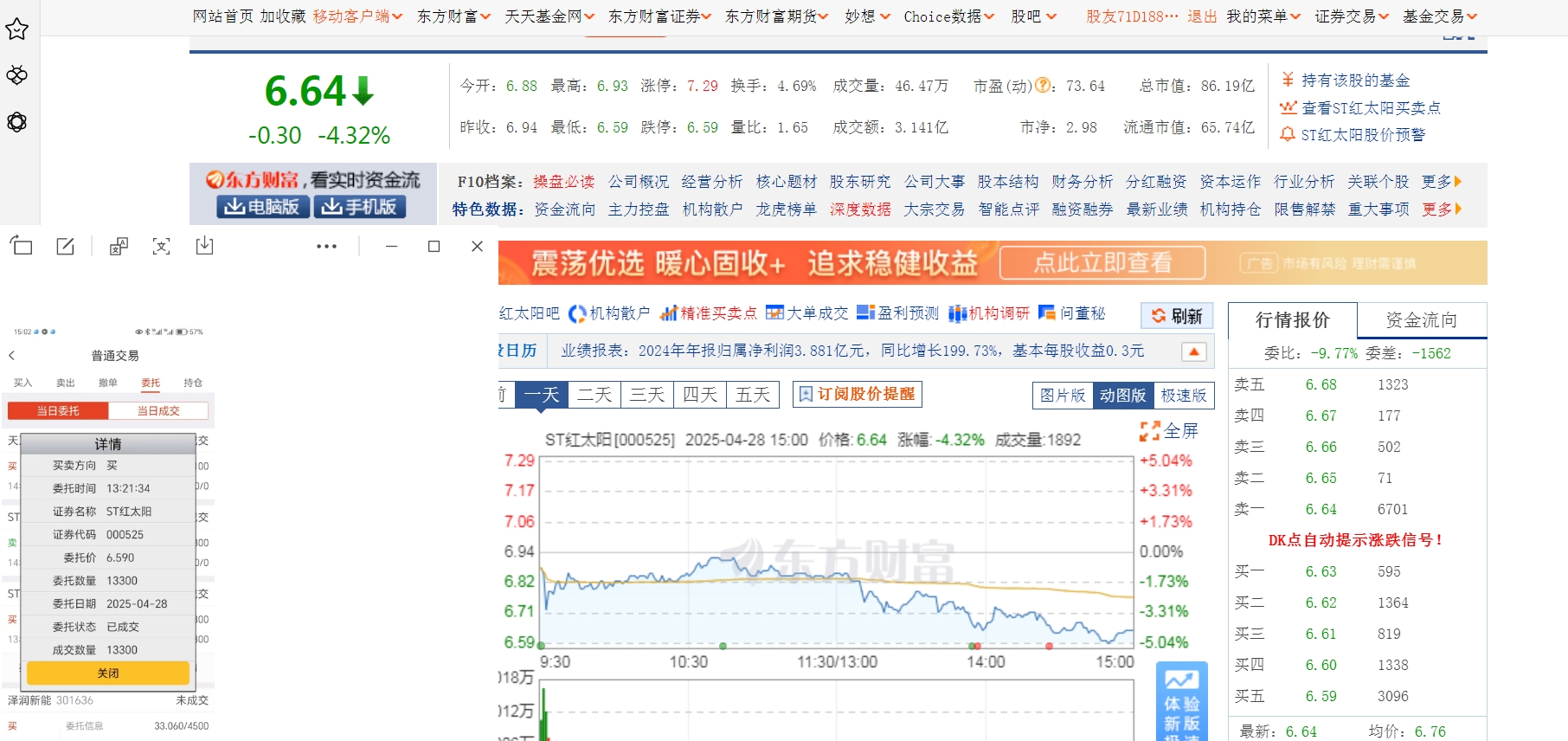Click the yuan icon beside 持有该股的基金
This screenshot has width=1568, height=741.
click(1288, 80)
